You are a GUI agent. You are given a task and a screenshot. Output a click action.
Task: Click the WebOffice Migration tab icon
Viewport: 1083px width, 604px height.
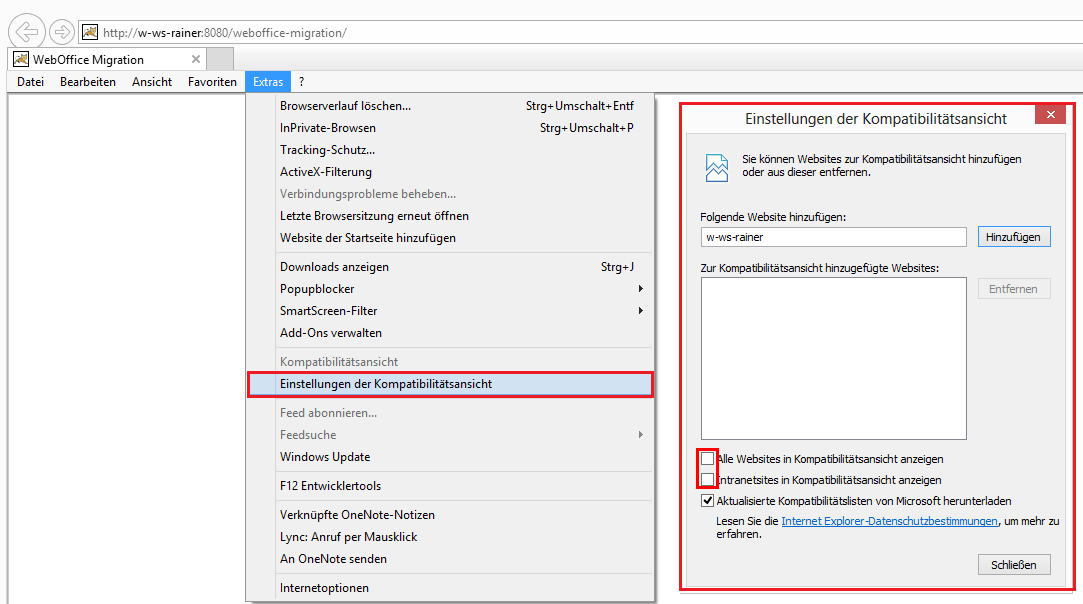click(21, 59)
